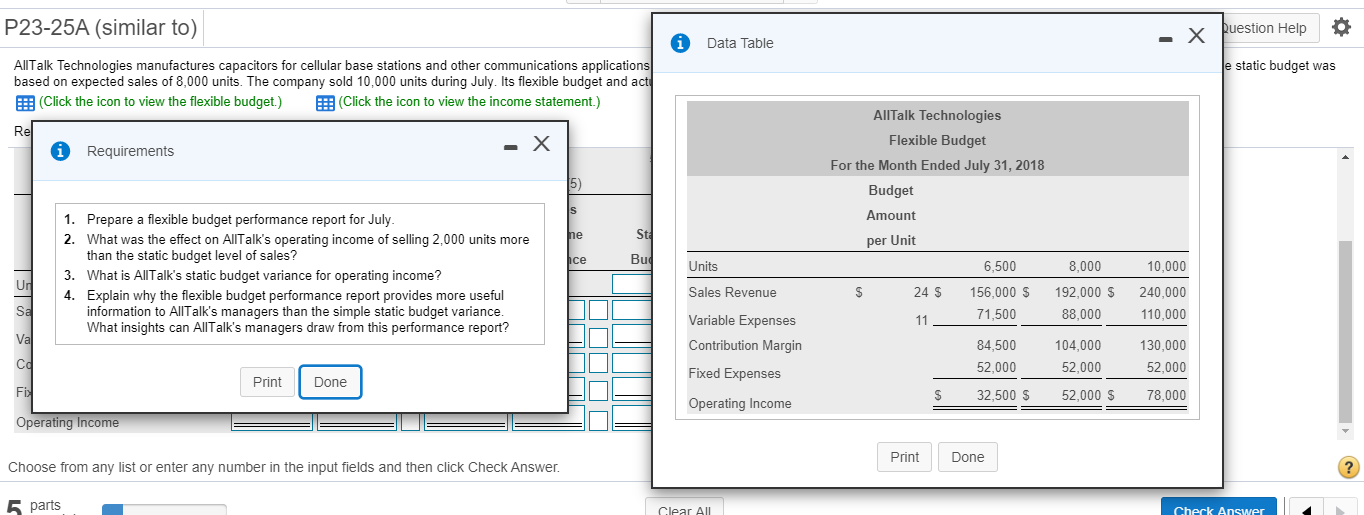Click the parts progress bar
1364x515 pixels.
pyautogui.click(x=164, y=509)
